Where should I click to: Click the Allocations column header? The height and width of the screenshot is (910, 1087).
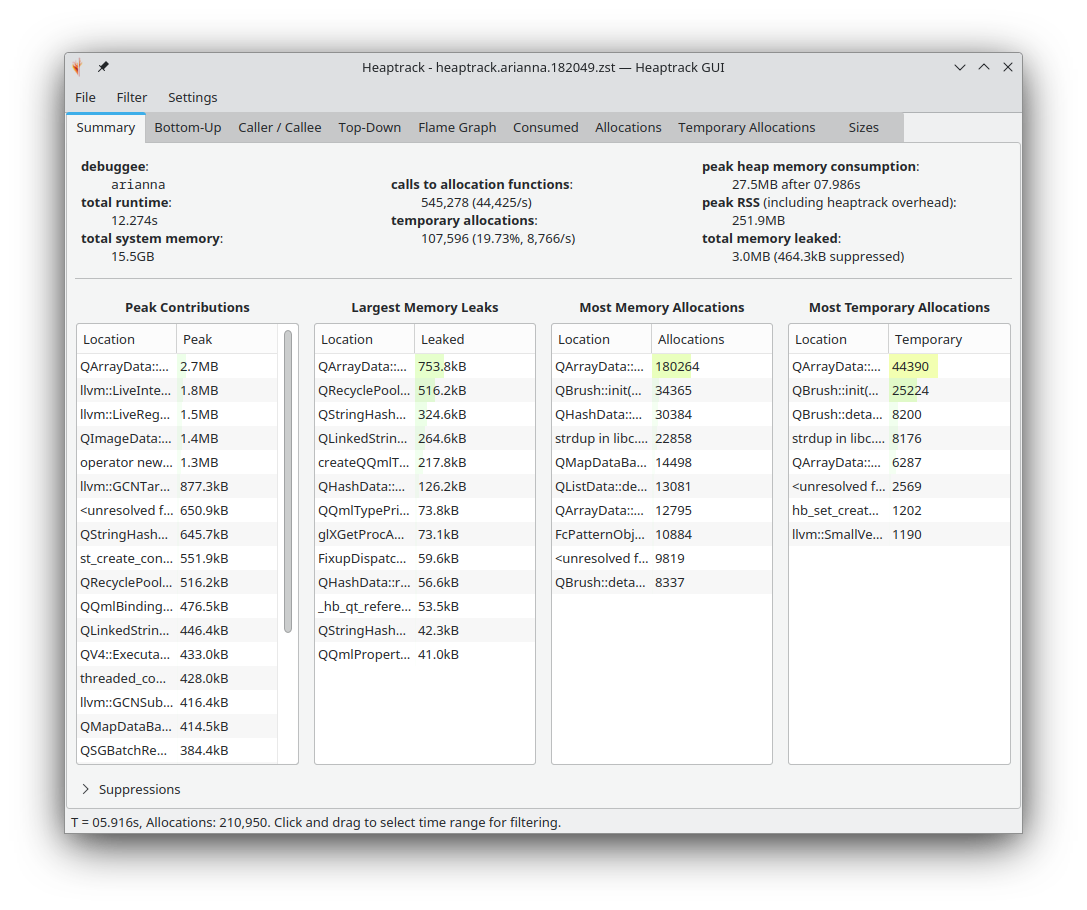(x=710, y=339)
